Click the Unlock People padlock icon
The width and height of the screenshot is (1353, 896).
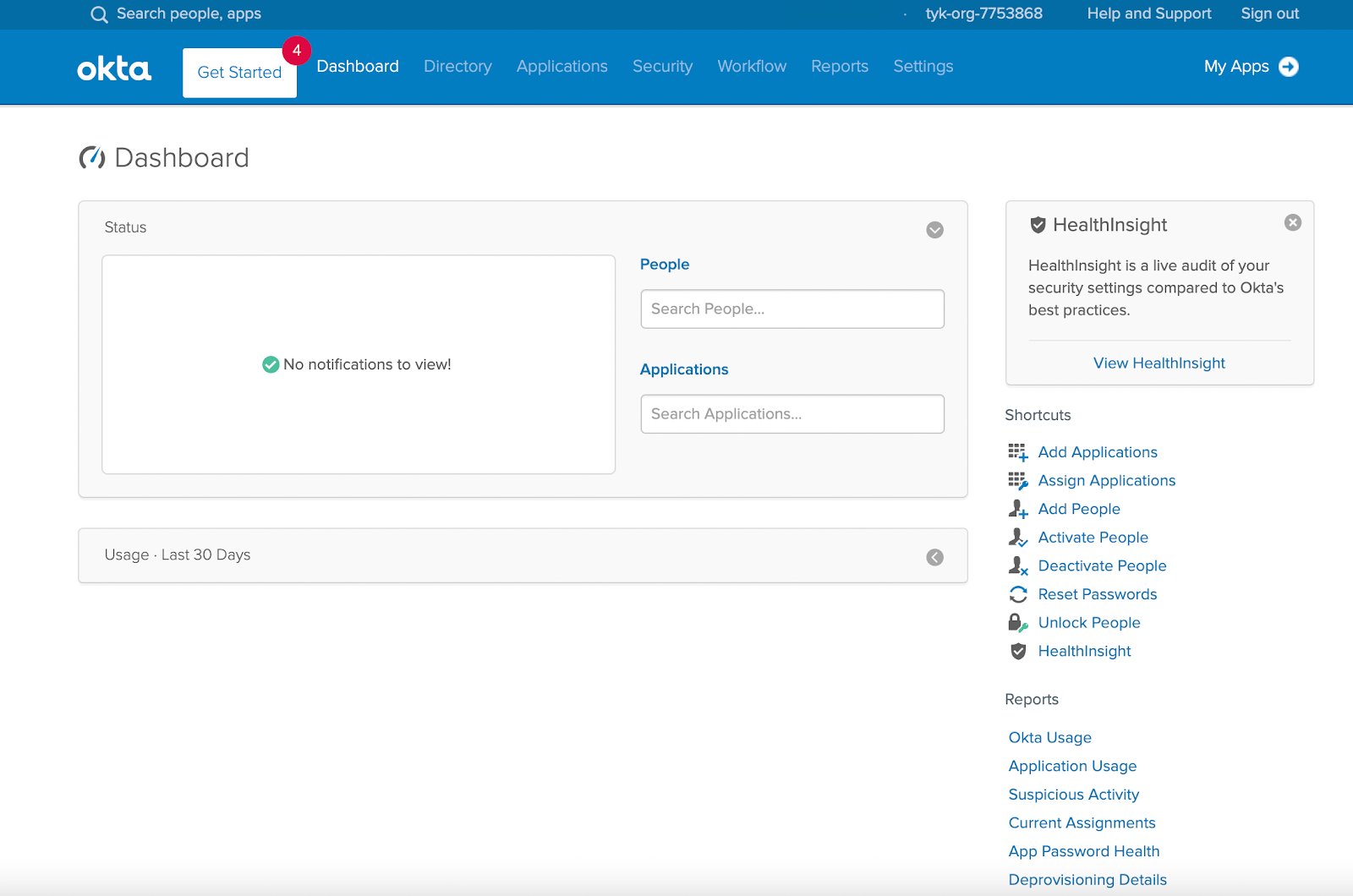point(1018,623)
